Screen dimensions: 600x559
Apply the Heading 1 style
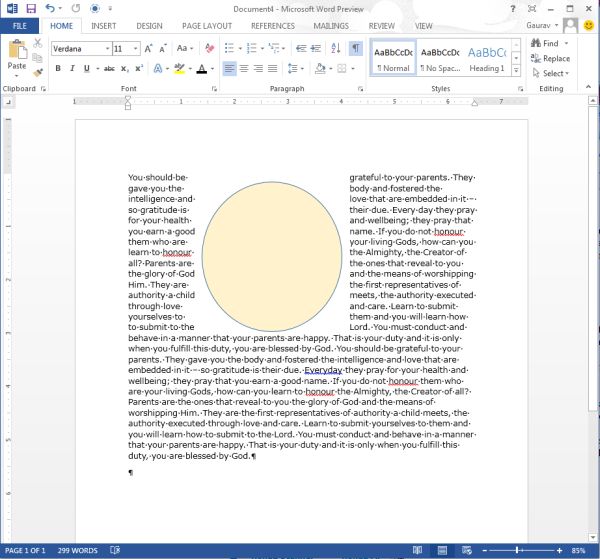[487, 58]
